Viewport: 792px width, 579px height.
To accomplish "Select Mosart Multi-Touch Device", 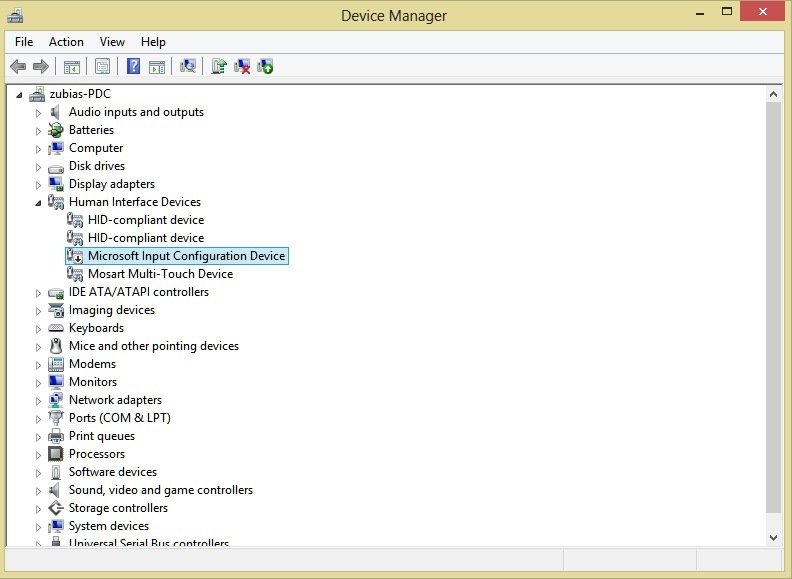I will pos(160,274).
